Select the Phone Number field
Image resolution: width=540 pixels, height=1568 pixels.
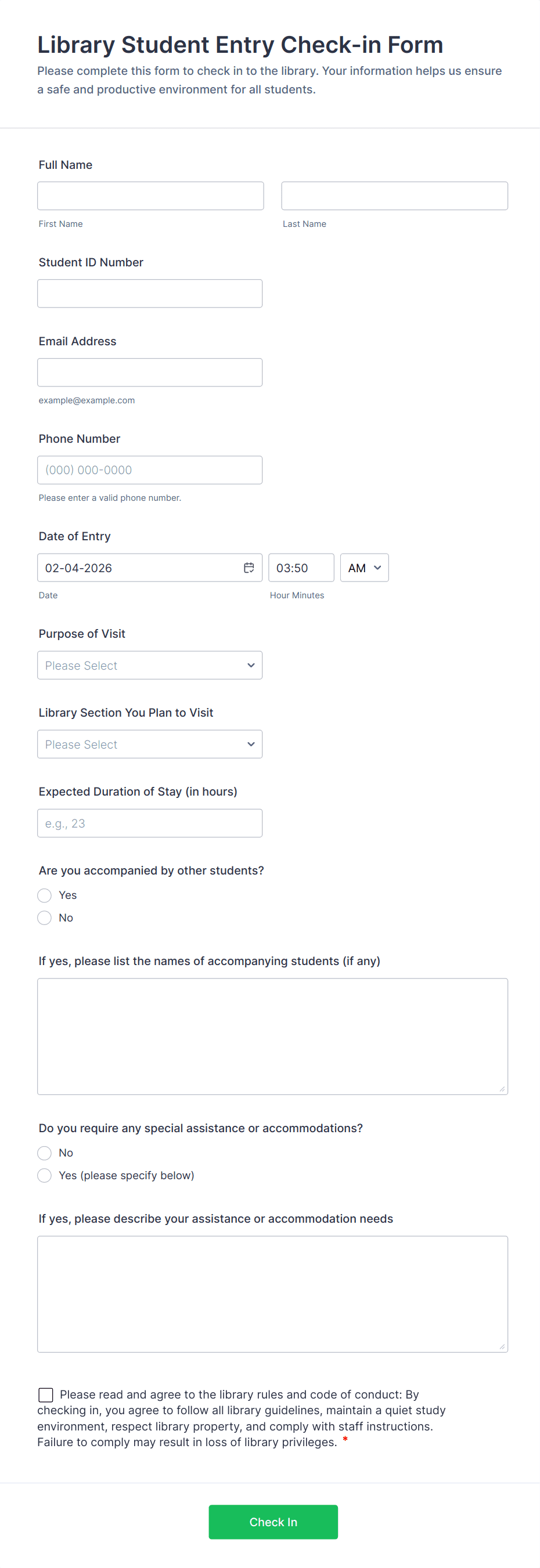(150, 470)
